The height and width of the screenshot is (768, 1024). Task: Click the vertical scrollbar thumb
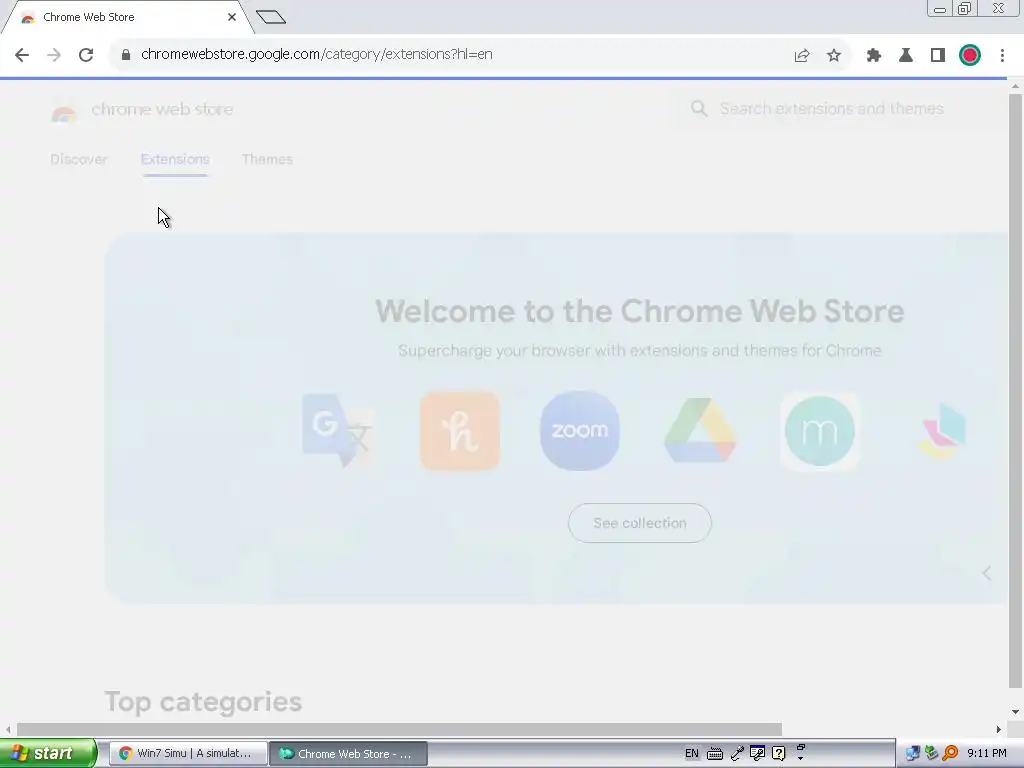tap(1015, 391)
